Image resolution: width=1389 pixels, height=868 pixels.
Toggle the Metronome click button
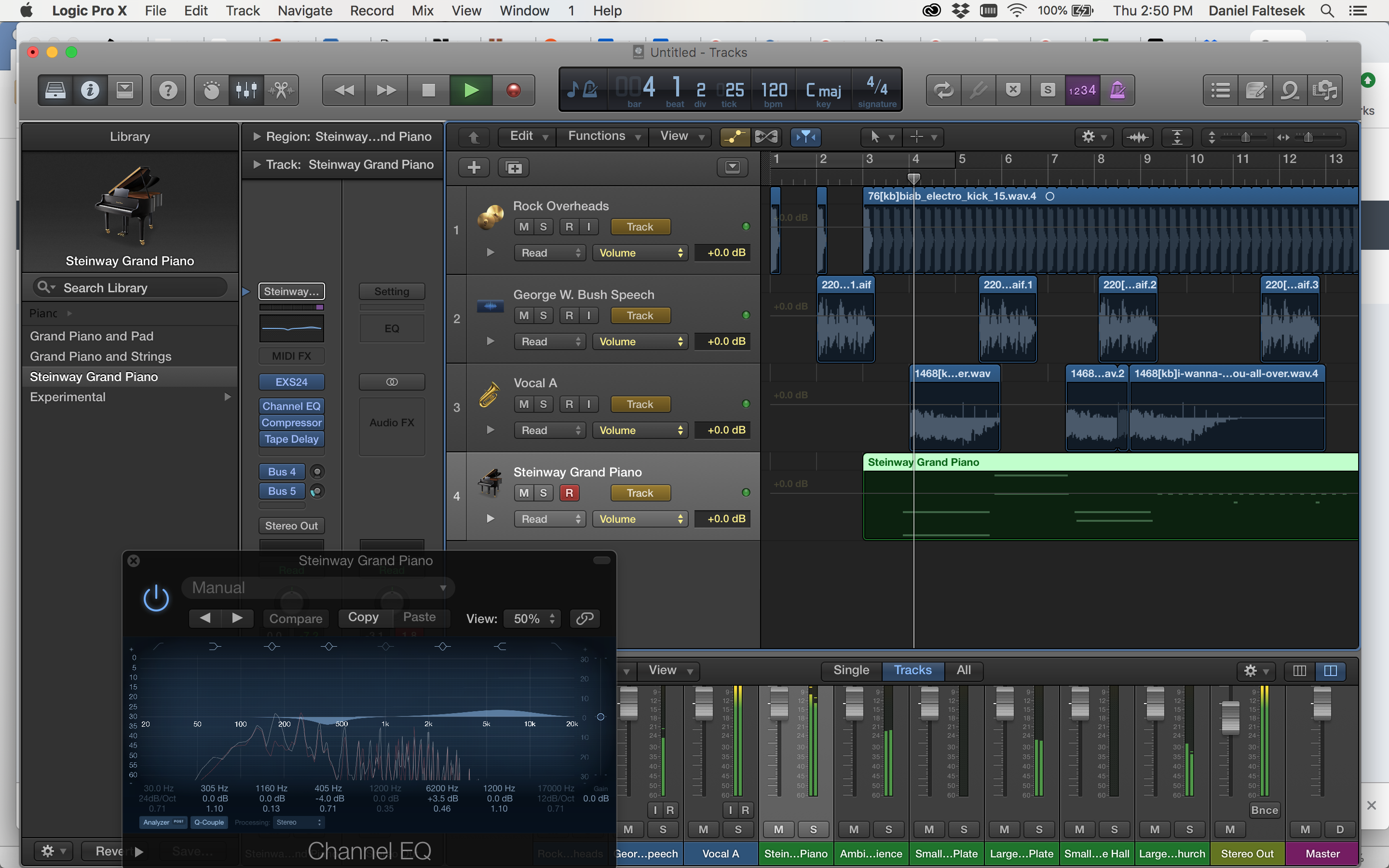[x=1117, y=90]
